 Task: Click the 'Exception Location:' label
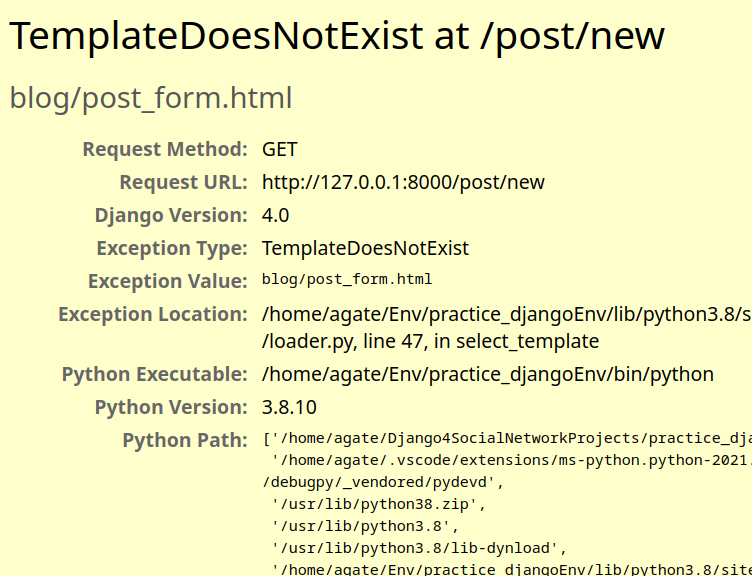click(153, 315)
